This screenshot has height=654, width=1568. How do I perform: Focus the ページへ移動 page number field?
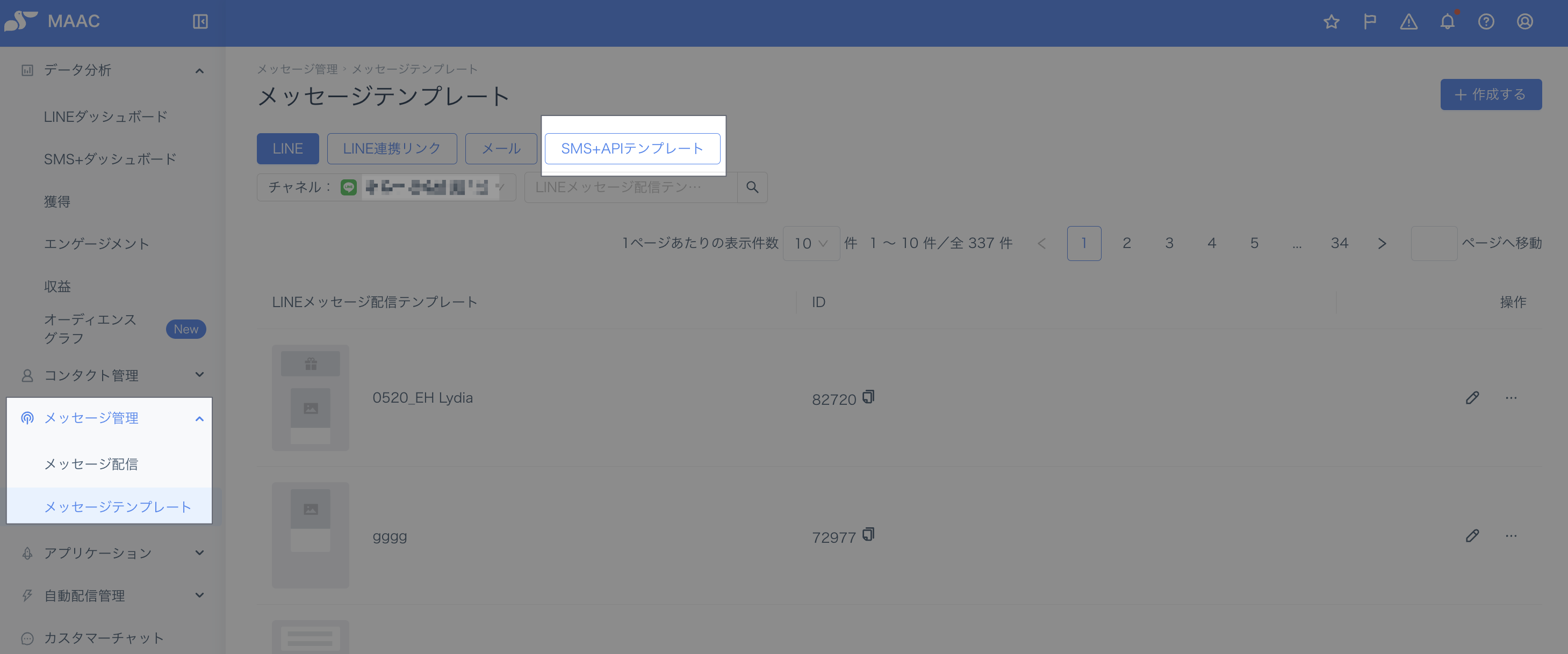pos(1434,243)
